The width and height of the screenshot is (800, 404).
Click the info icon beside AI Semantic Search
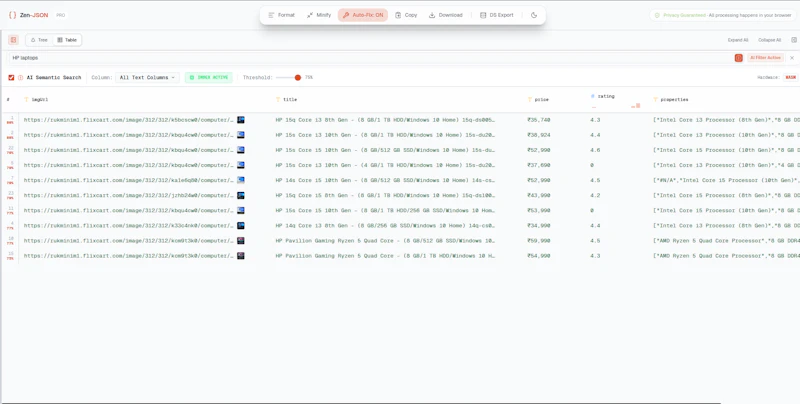(x=20, y=78)
